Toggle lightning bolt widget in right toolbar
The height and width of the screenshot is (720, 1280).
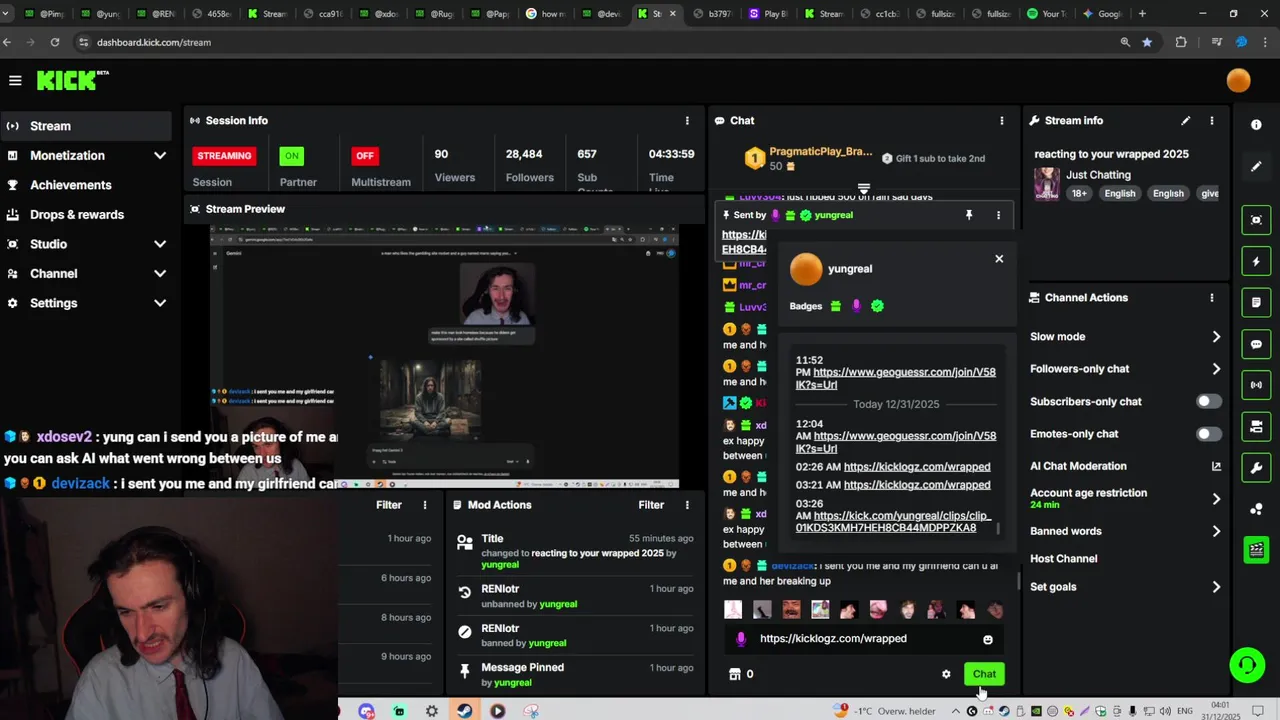1256,262
